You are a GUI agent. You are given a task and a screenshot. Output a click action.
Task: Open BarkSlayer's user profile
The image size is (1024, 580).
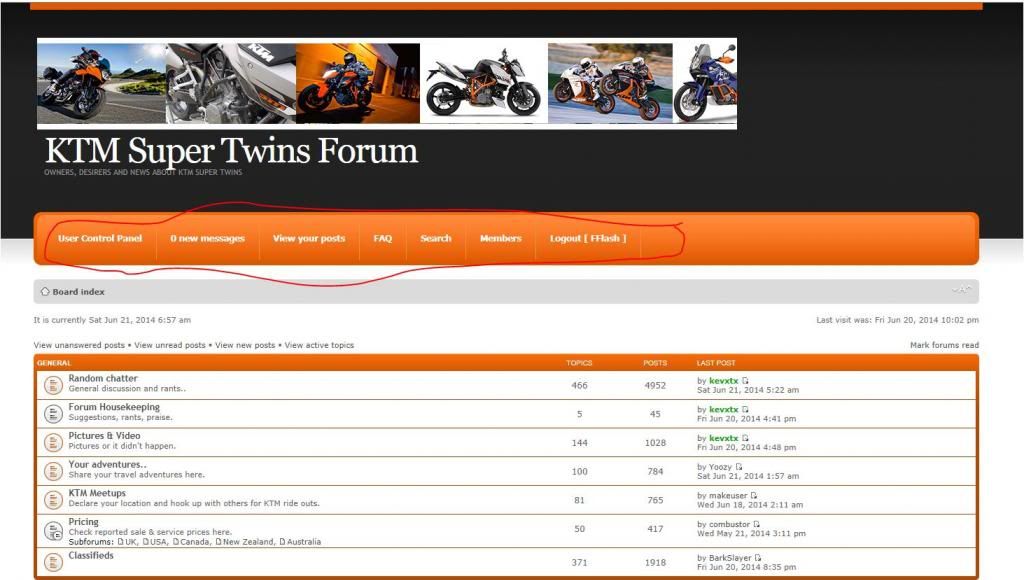click(x=730, y=558)
